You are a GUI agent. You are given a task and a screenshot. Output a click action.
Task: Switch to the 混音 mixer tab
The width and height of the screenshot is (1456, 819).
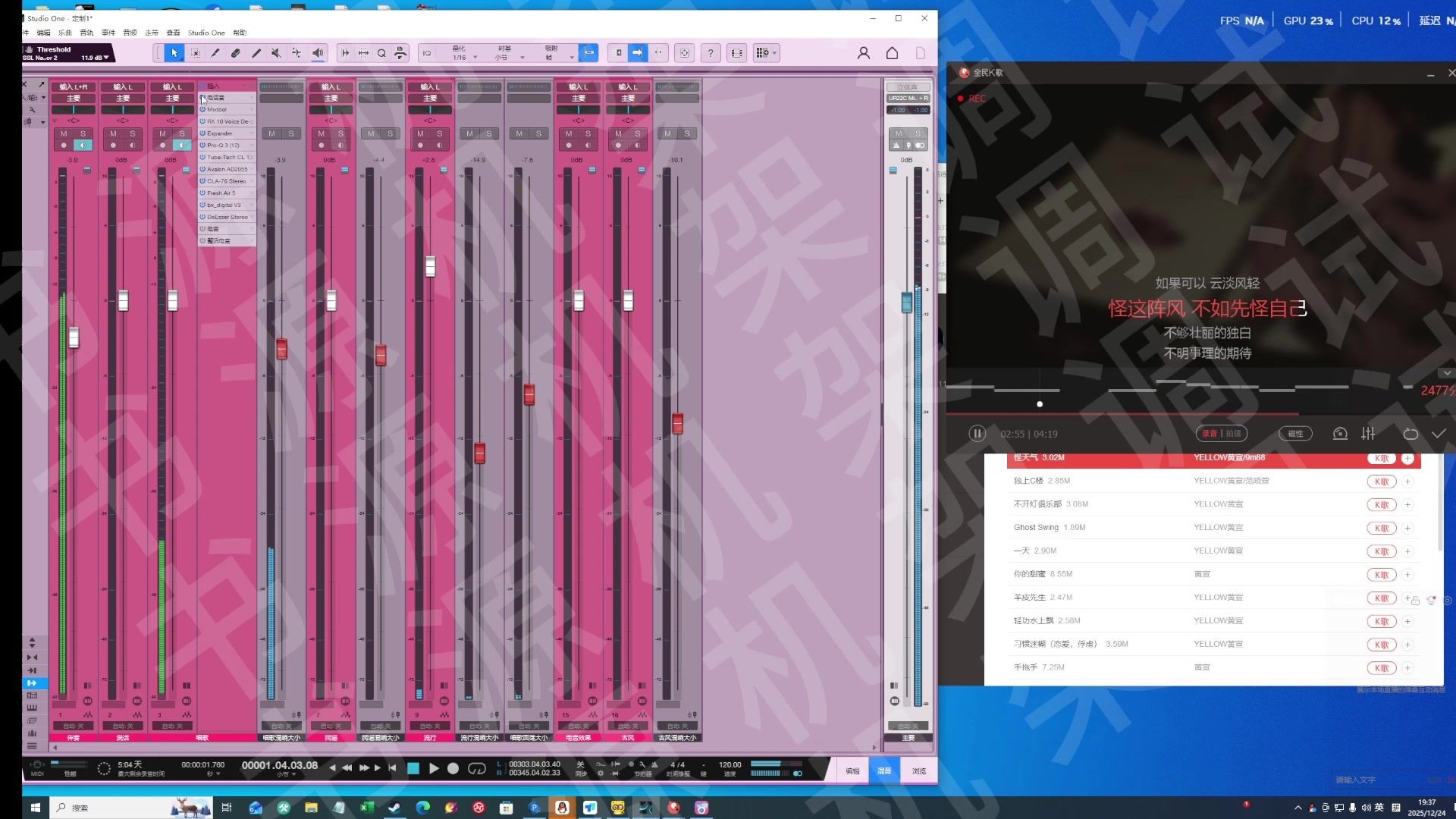coord(884,771)
